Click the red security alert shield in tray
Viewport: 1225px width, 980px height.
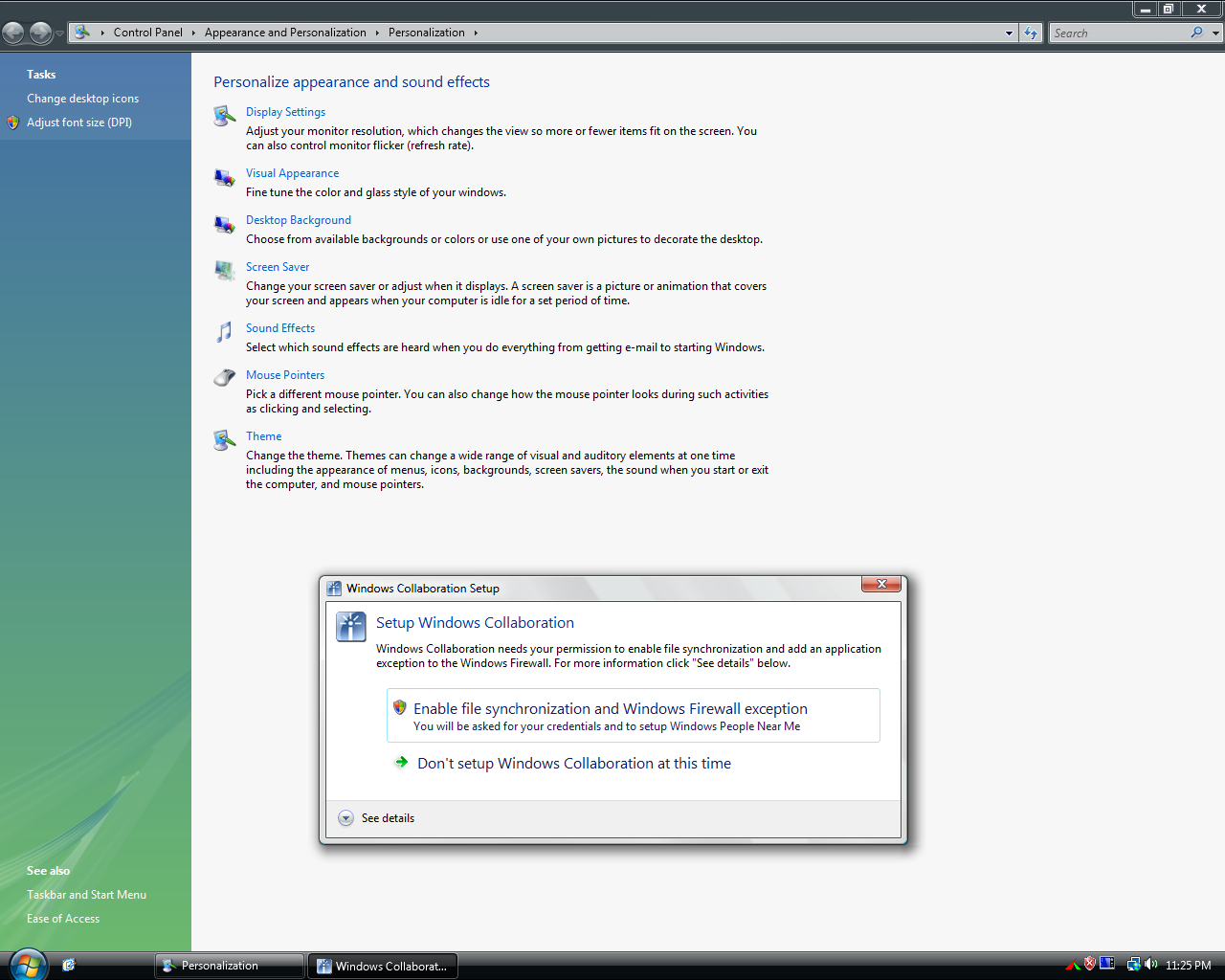[1089, 964]
